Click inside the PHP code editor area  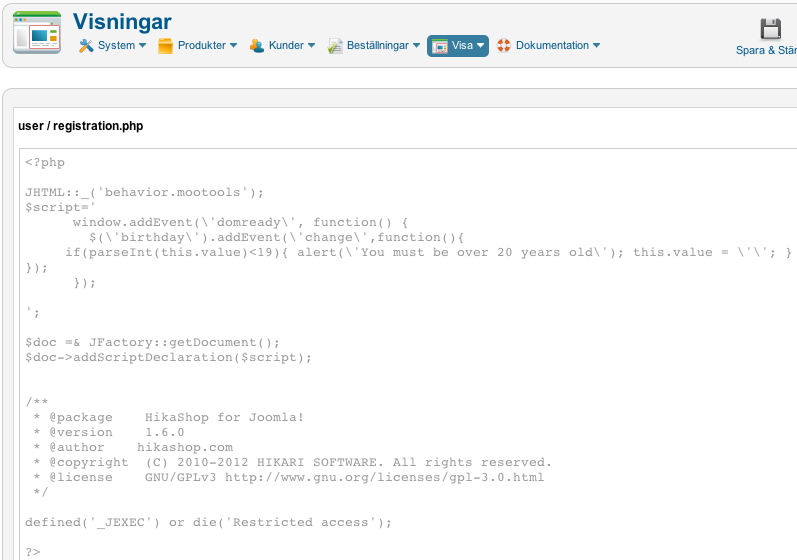pyautogui.click(x=408, y=354)
